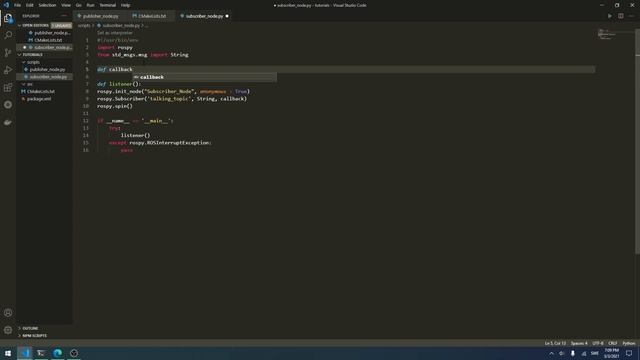640x360 pixels.
Task: Click the 'Set as interpreter' code lens
Action: pyautogui.click(x=115, y=33)
